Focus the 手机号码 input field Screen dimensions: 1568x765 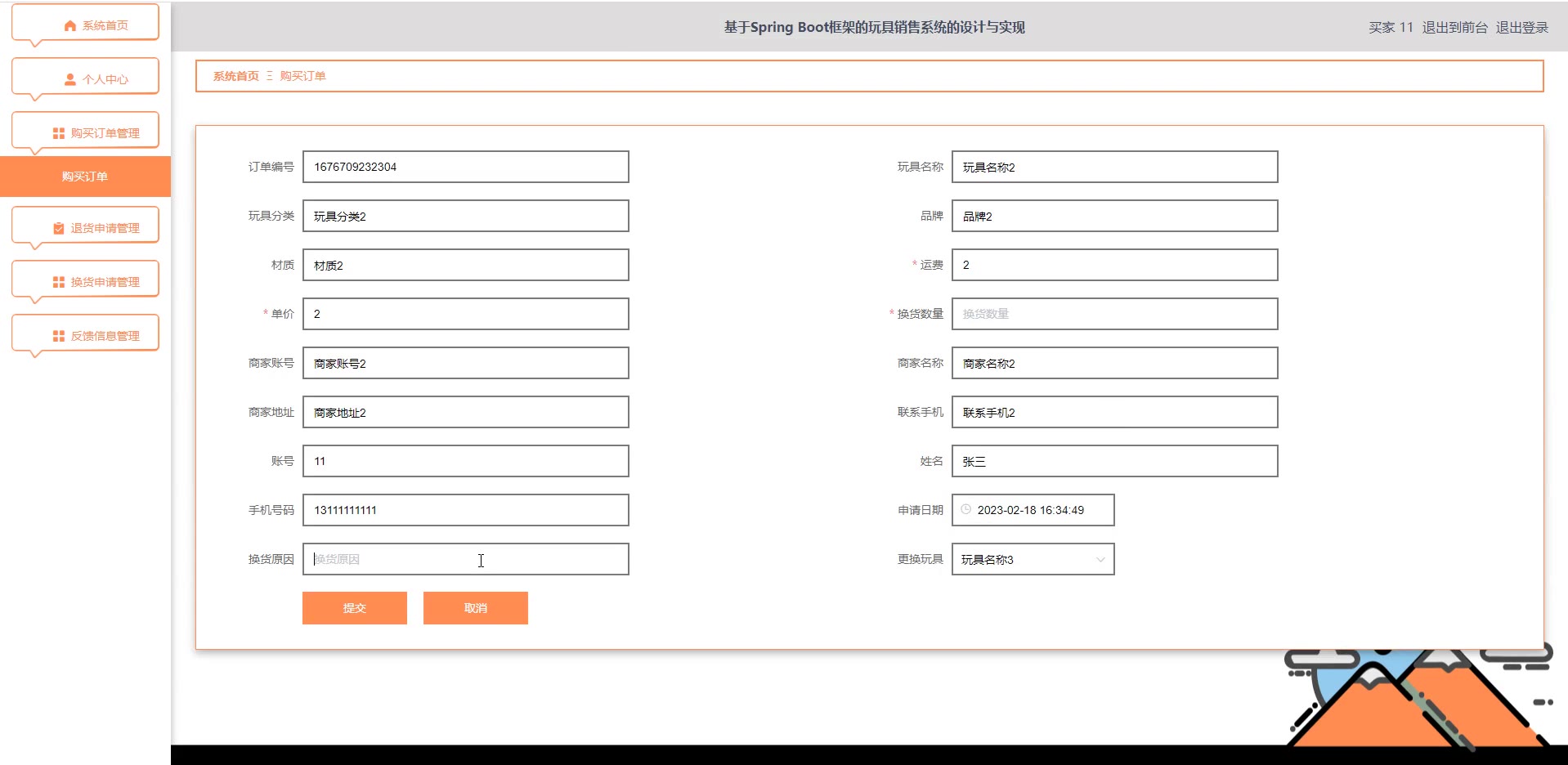466,510
